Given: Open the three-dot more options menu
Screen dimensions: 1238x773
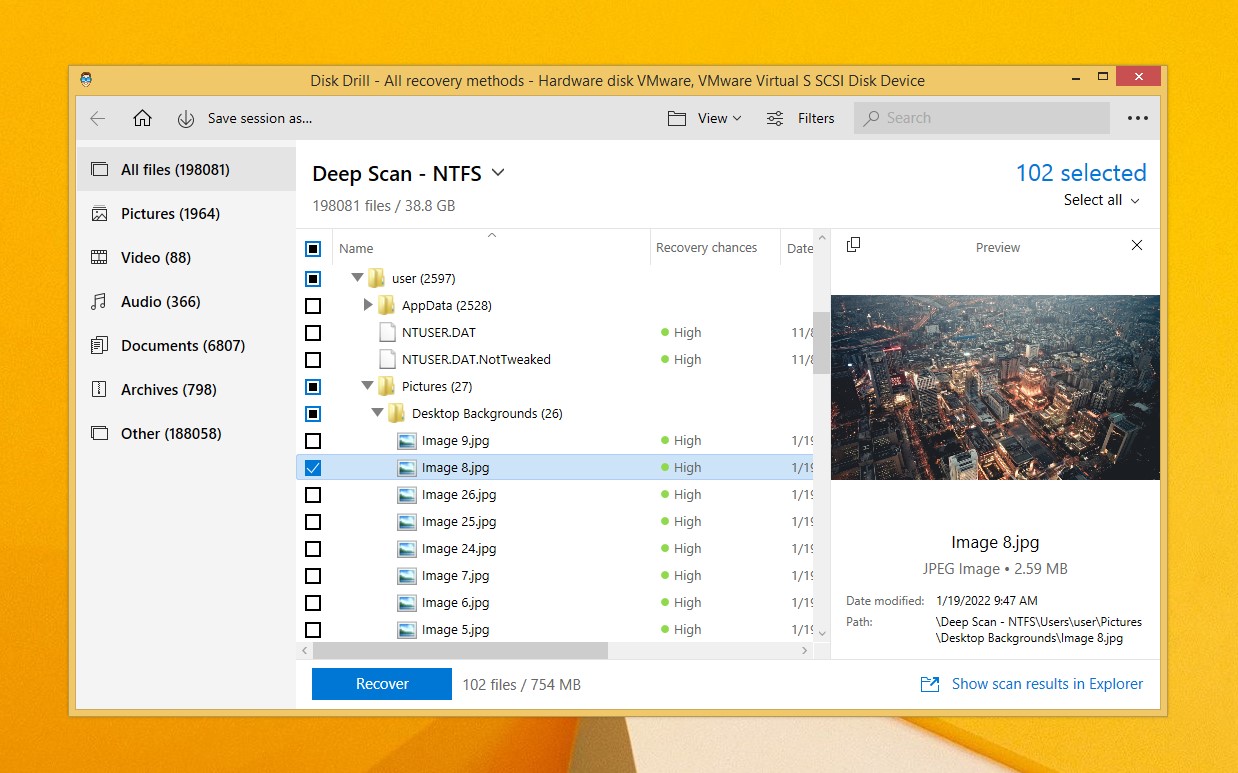Looking at the screenshot, I should pyautogui.click(x=1138, y=118).
